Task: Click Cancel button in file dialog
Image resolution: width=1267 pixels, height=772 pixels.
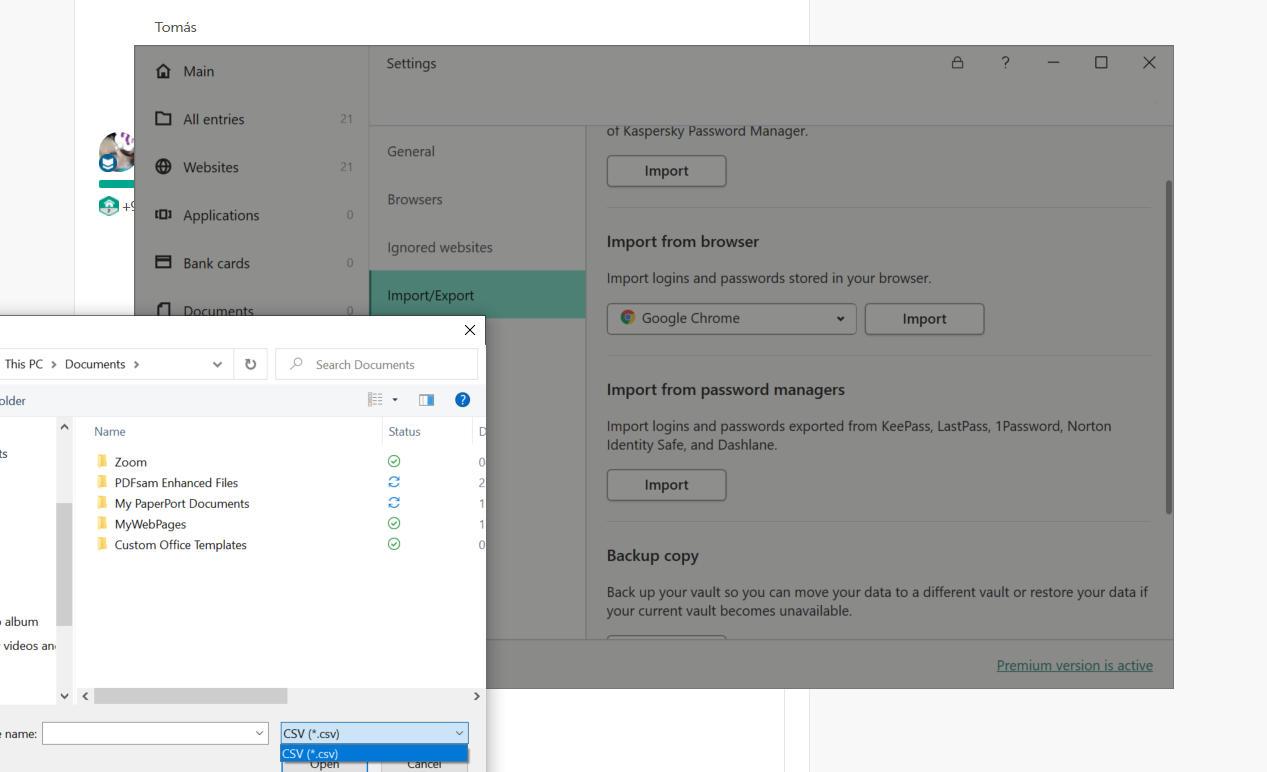Action: pyautogui.click(x=424, y=764)
